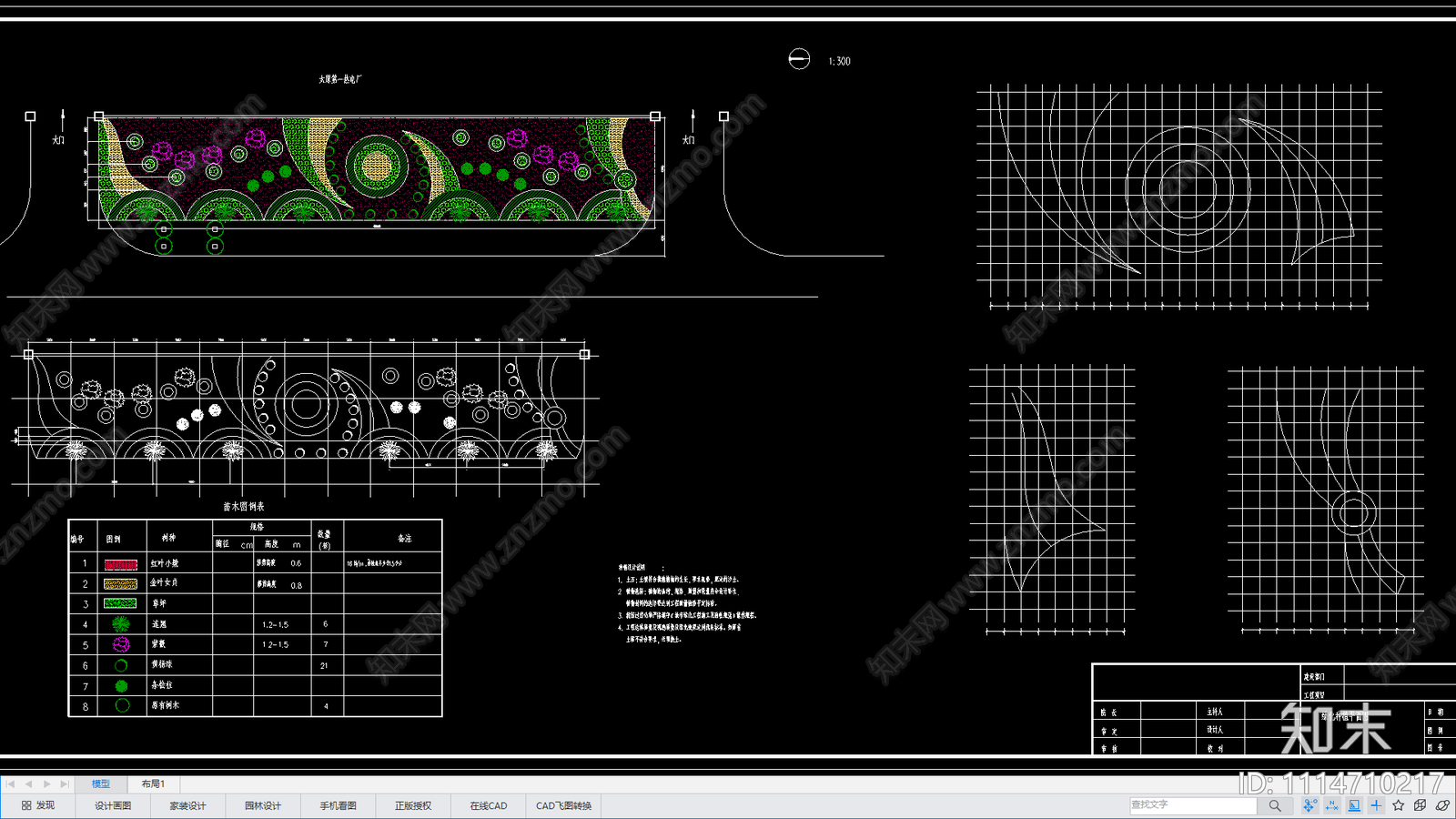Screen dimensions: 1456x819
Task: Click the height value 0.6 in the legend
Action: coord(296,563)
